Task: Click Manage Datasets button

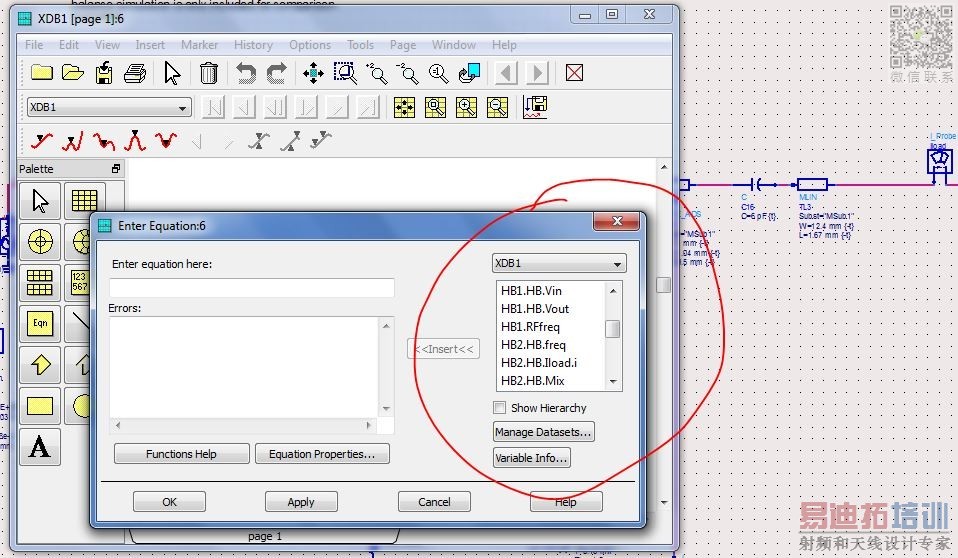Action: 543,432
